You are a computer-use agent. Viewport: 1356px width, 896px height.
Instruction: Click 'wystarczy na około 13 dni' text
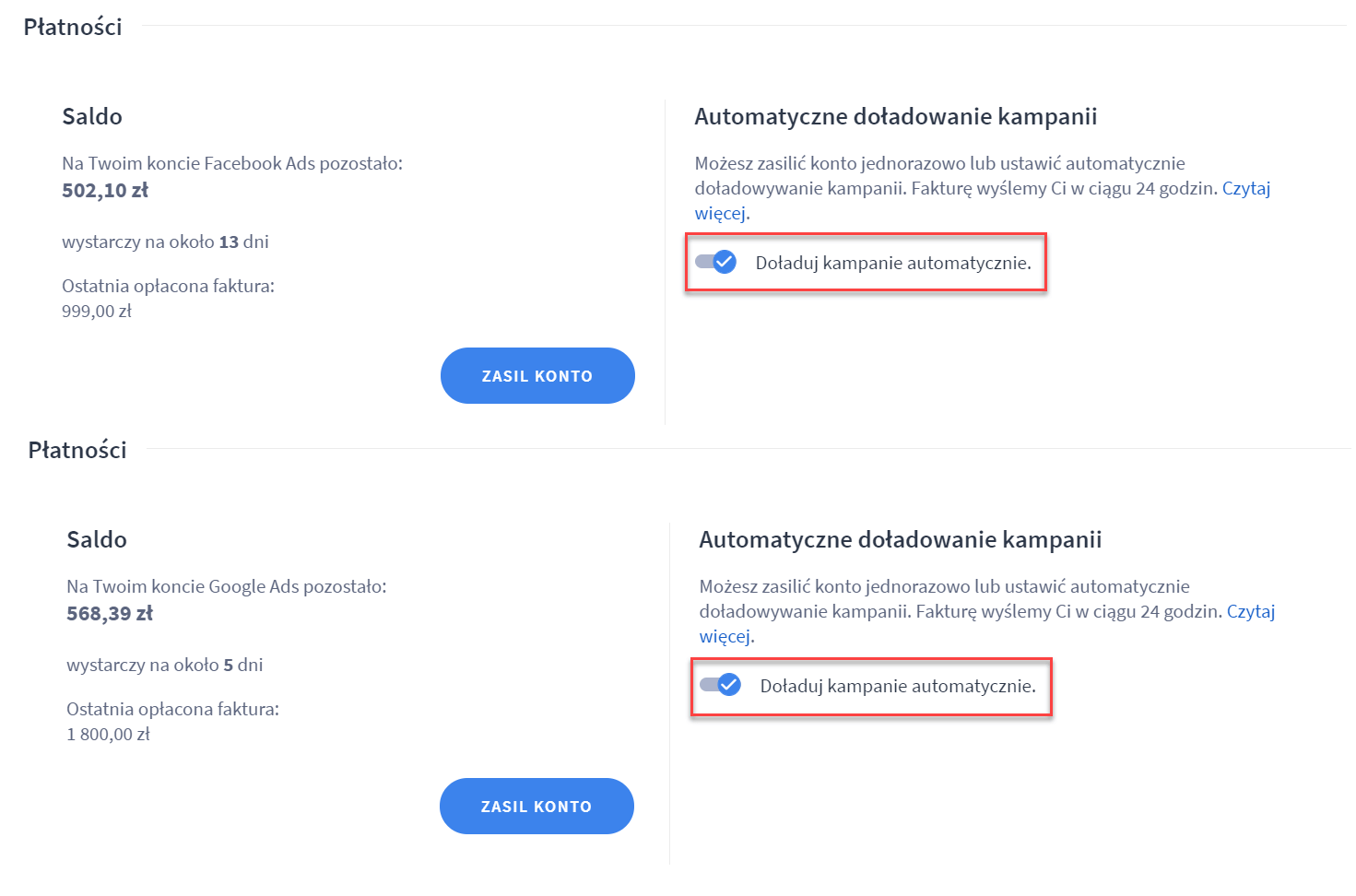click(165, 242)
